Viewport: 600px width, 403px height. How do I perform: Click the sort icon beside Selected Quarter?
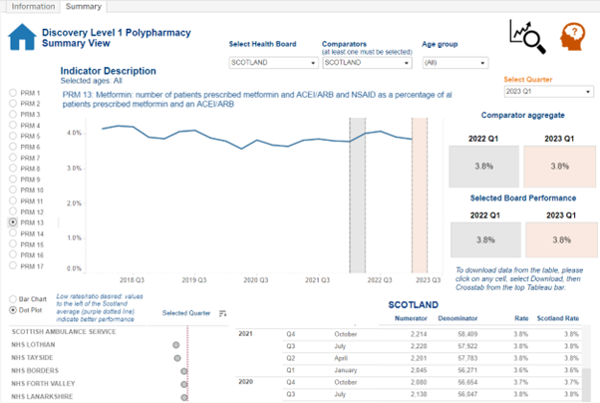click(222, 313)
